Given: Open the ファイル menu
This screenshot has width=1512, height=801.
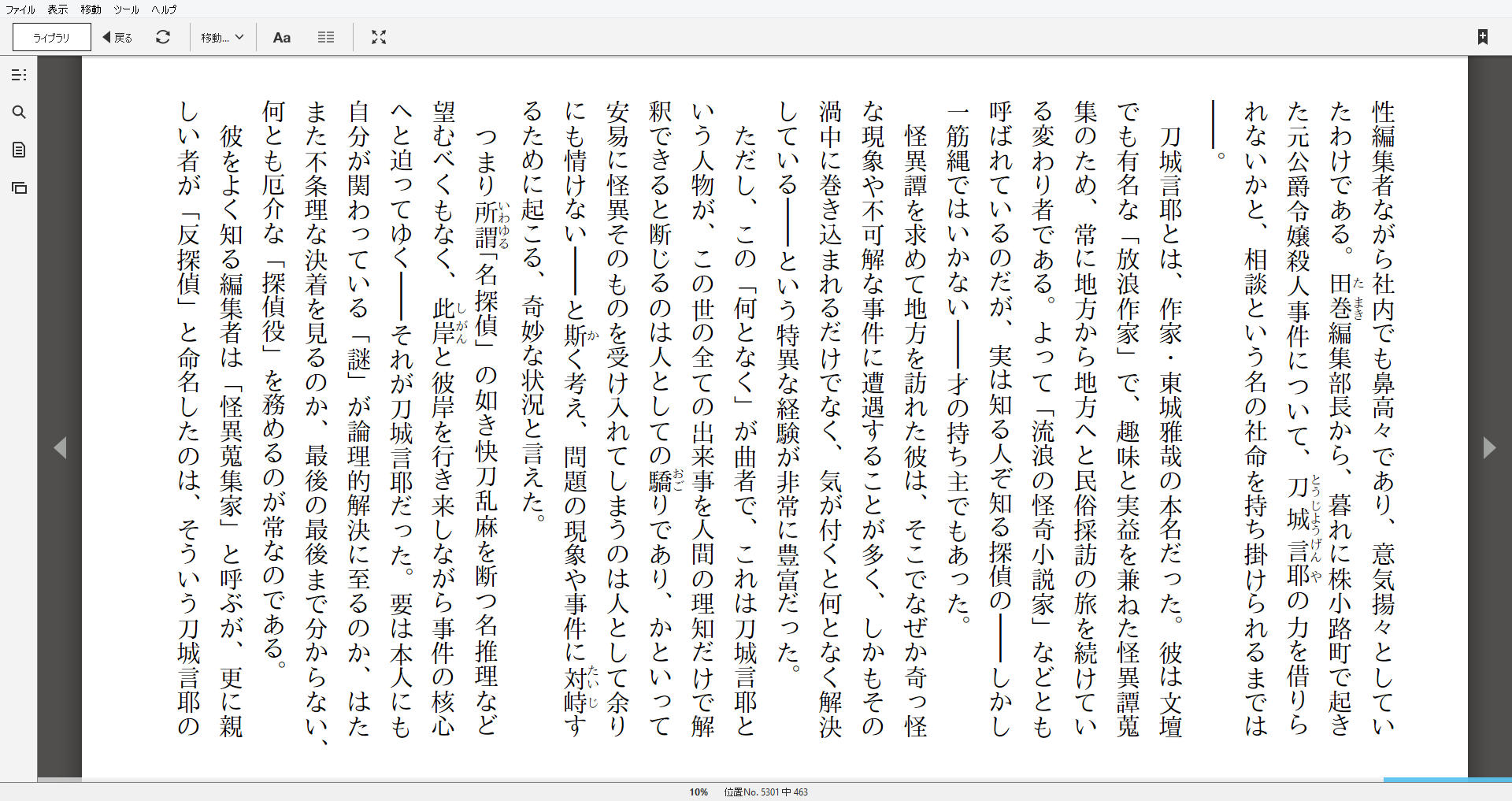Looking at the screenshot, I should click(x=20, y=9).
